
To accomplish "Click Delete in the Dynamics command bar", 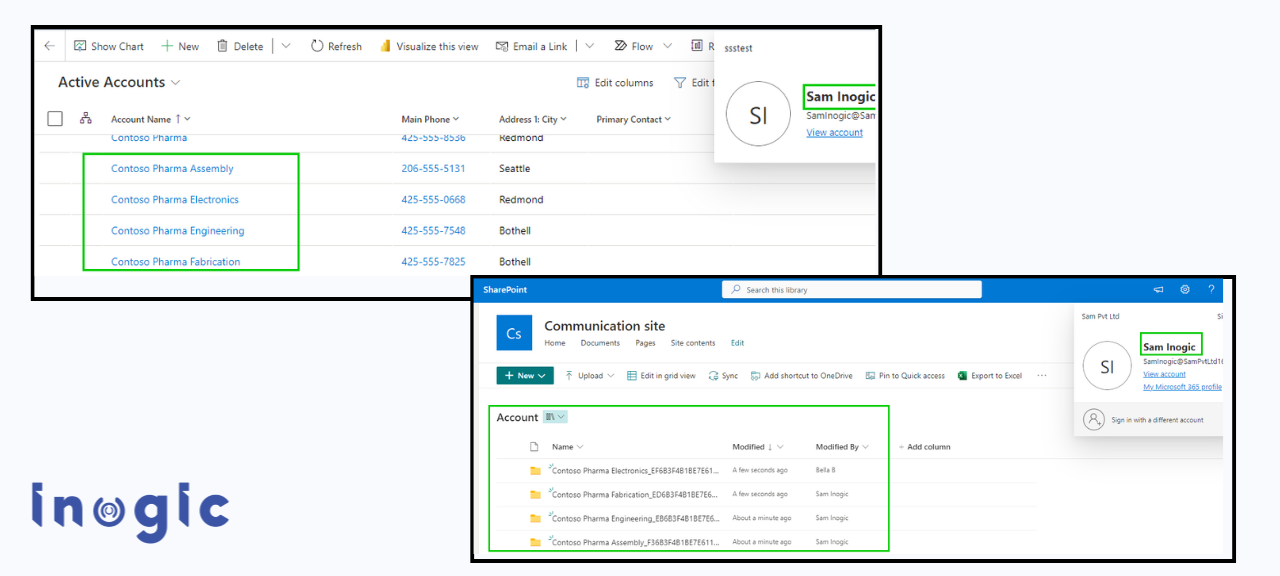I will coord(240,46).
